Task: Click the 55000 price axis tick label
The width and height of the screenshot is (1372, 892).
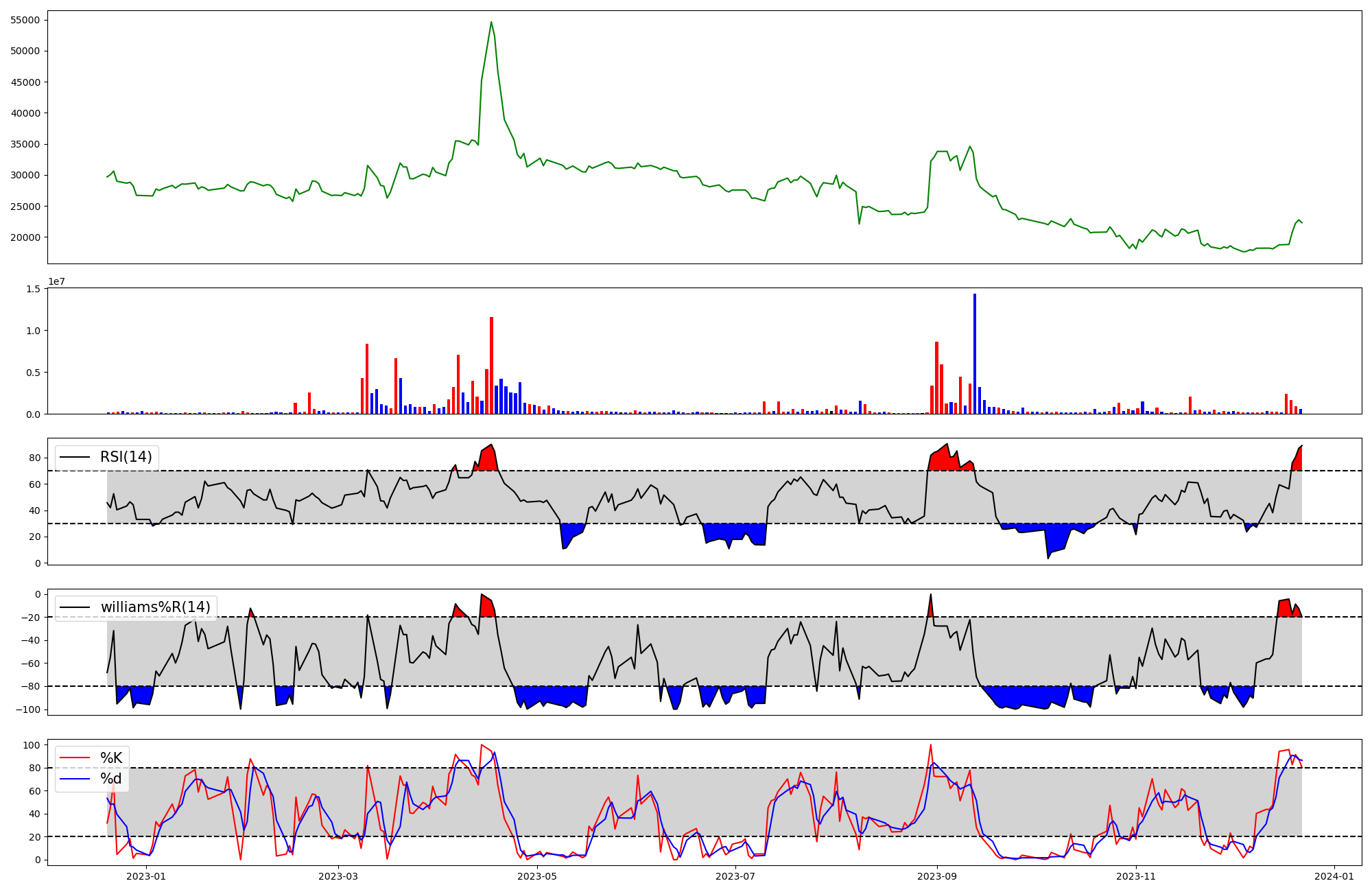Action: pyautogui.click(x=25, y=20)
